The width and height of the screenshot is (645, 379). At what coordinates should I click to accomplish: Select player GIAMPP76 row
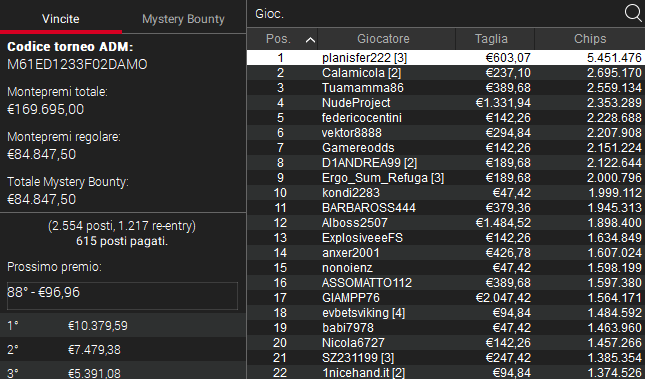pyautogui.click(x=446, y=298)
